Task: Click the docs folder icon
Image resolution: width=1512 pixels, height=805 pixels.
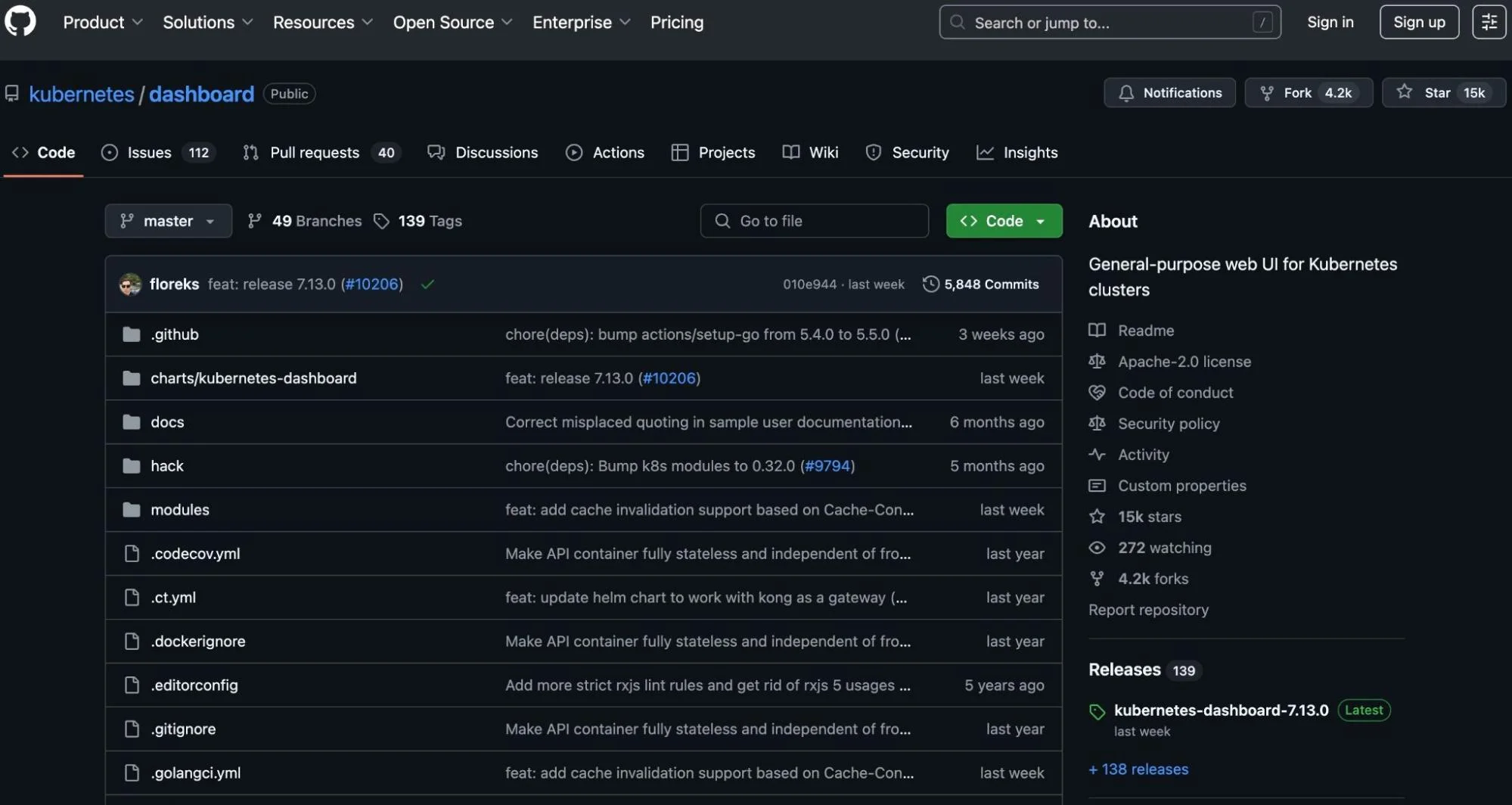Action: click(x=132, y=422)
